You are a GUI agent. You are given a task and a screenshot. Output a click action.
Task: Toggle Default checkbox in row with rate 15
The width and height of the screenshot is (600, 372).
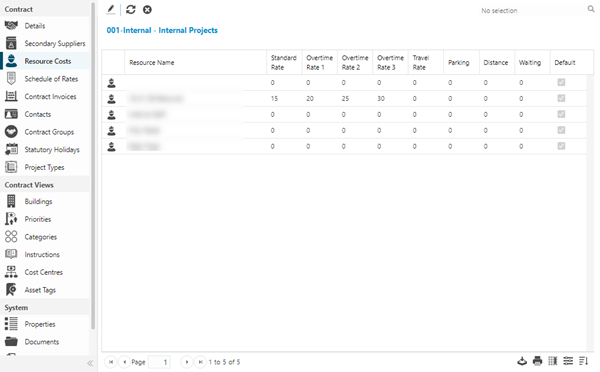[561, 98]
